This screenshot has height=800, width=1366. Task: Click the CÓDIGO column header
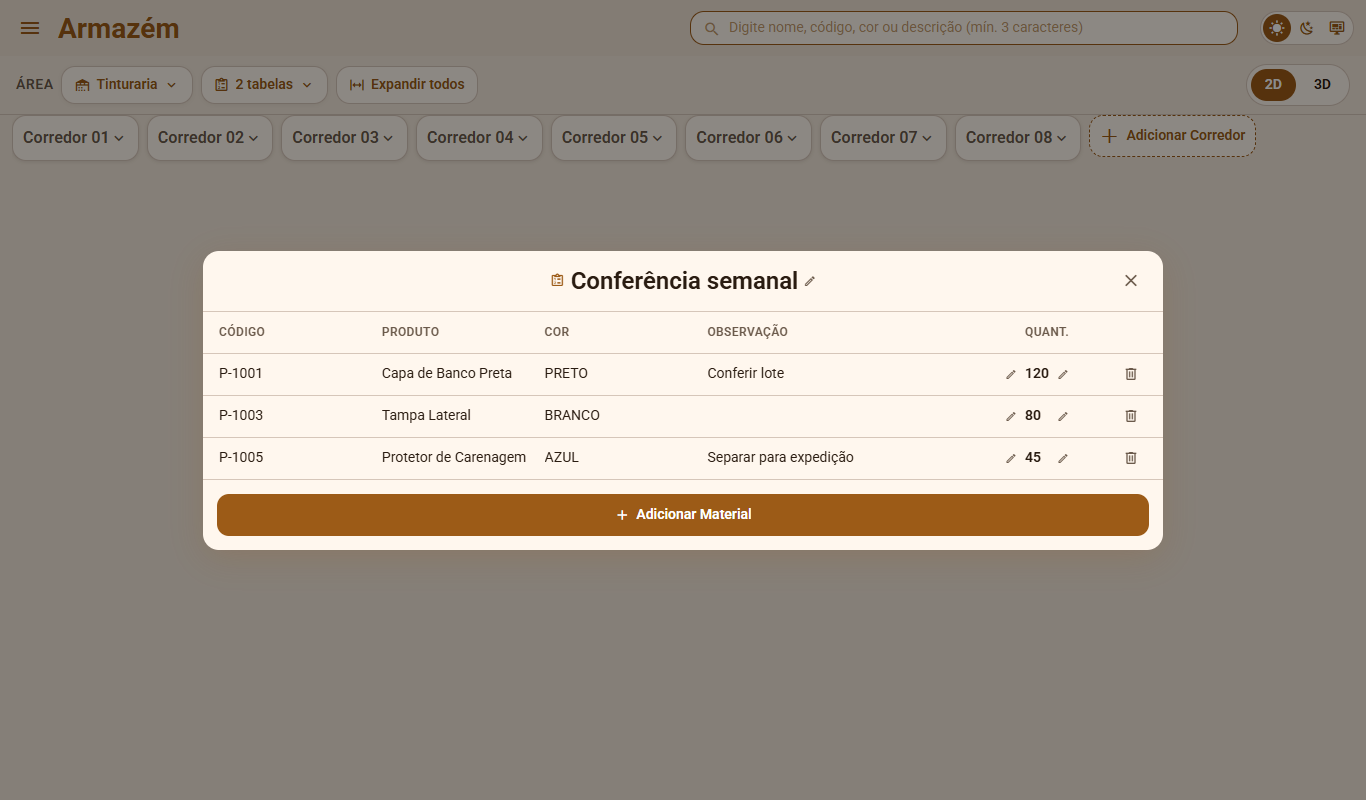click(x=242, y=332)
